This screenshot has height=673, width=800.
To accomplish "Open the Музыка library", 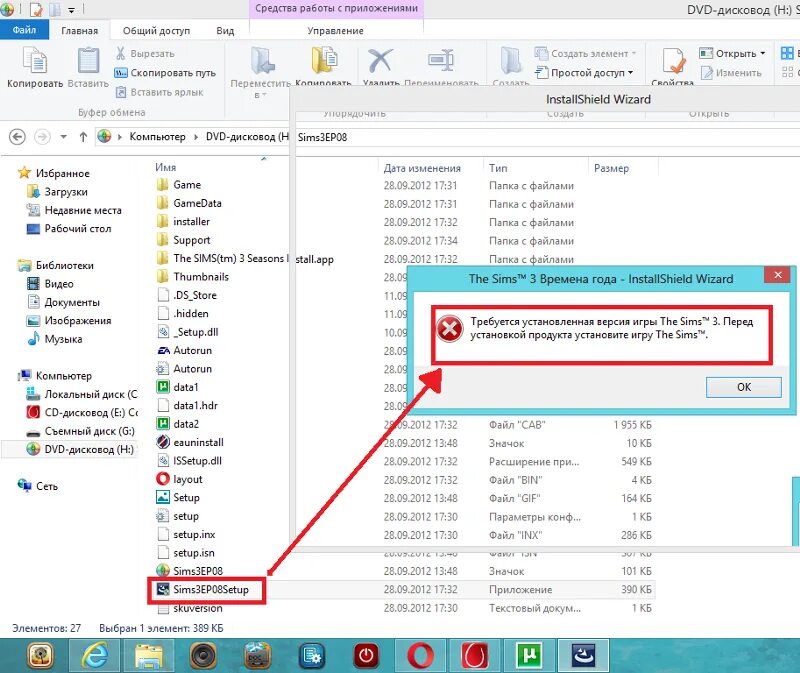I will point(55,339).
